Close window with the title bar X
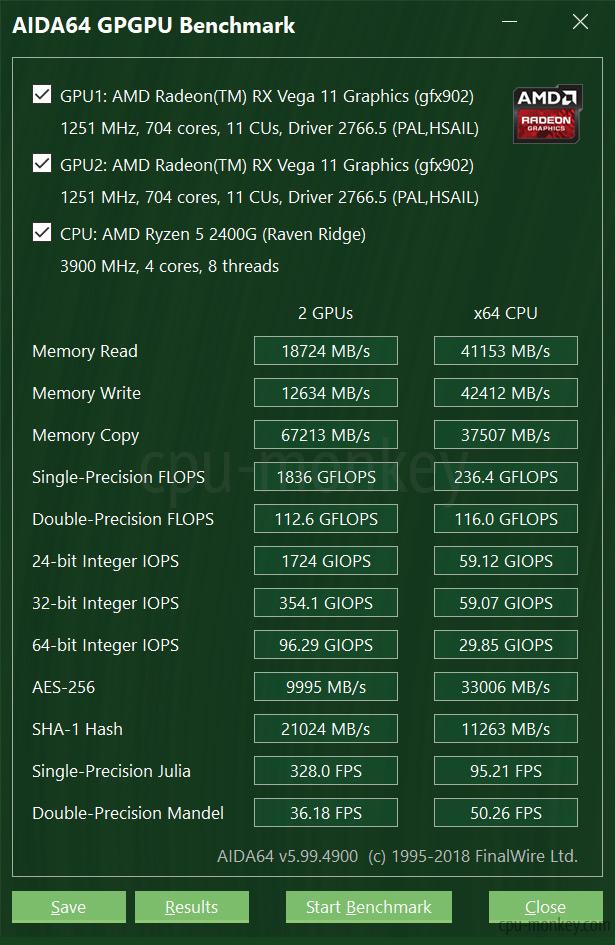615x945 pixels. coord(580,22)
